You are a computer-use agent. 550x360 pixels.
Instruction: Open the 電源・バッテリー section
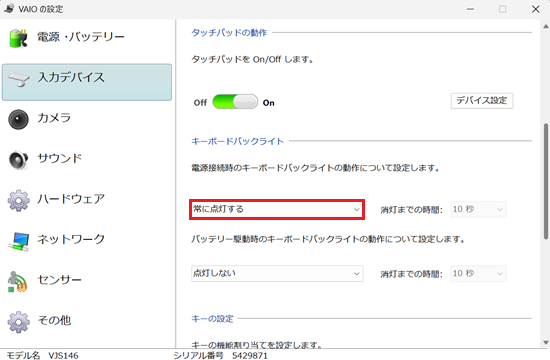(87, 38)
